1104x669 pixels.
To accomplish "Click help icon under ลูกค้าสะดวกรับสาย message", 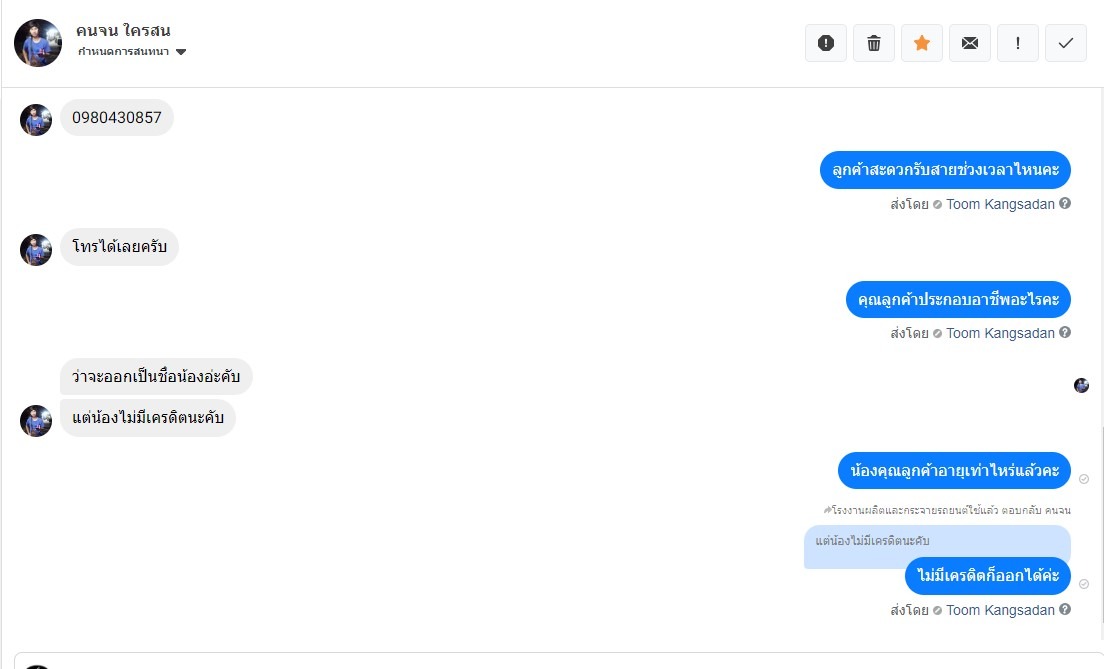I will [1065, 203].
